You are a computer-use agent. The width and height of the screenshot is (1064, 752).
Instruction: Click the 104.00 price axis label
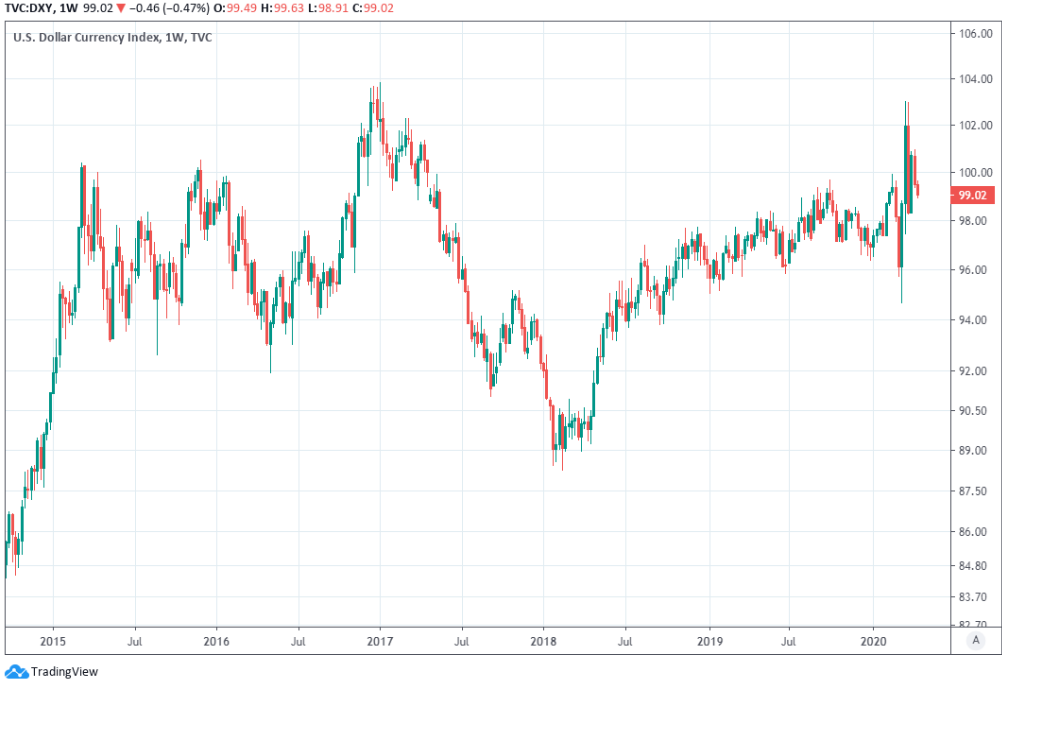pos(975,79)
